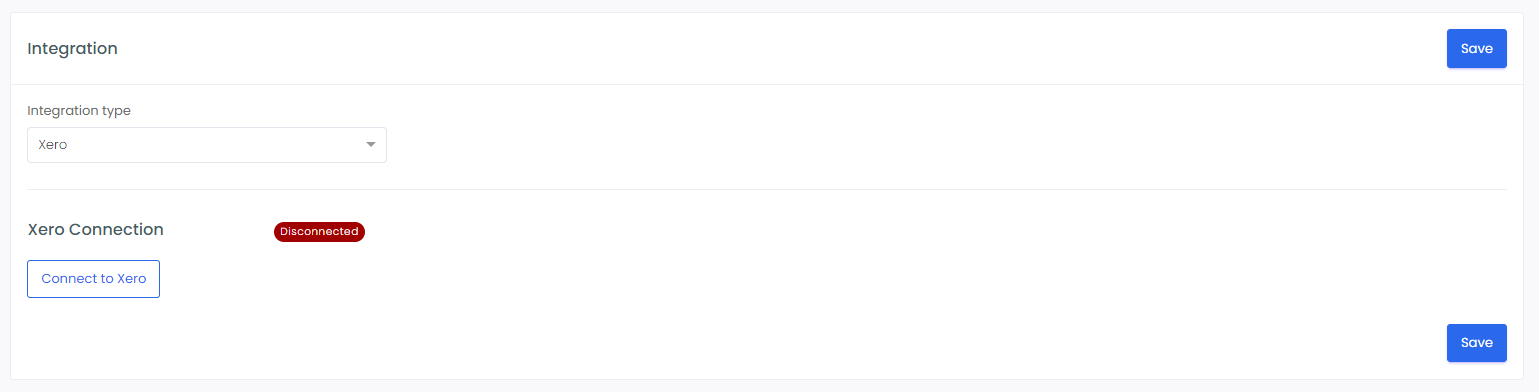The height and width of the screenshot is (392, 1539).
Task: Open the Integration type dropdown
Action: 207,145
